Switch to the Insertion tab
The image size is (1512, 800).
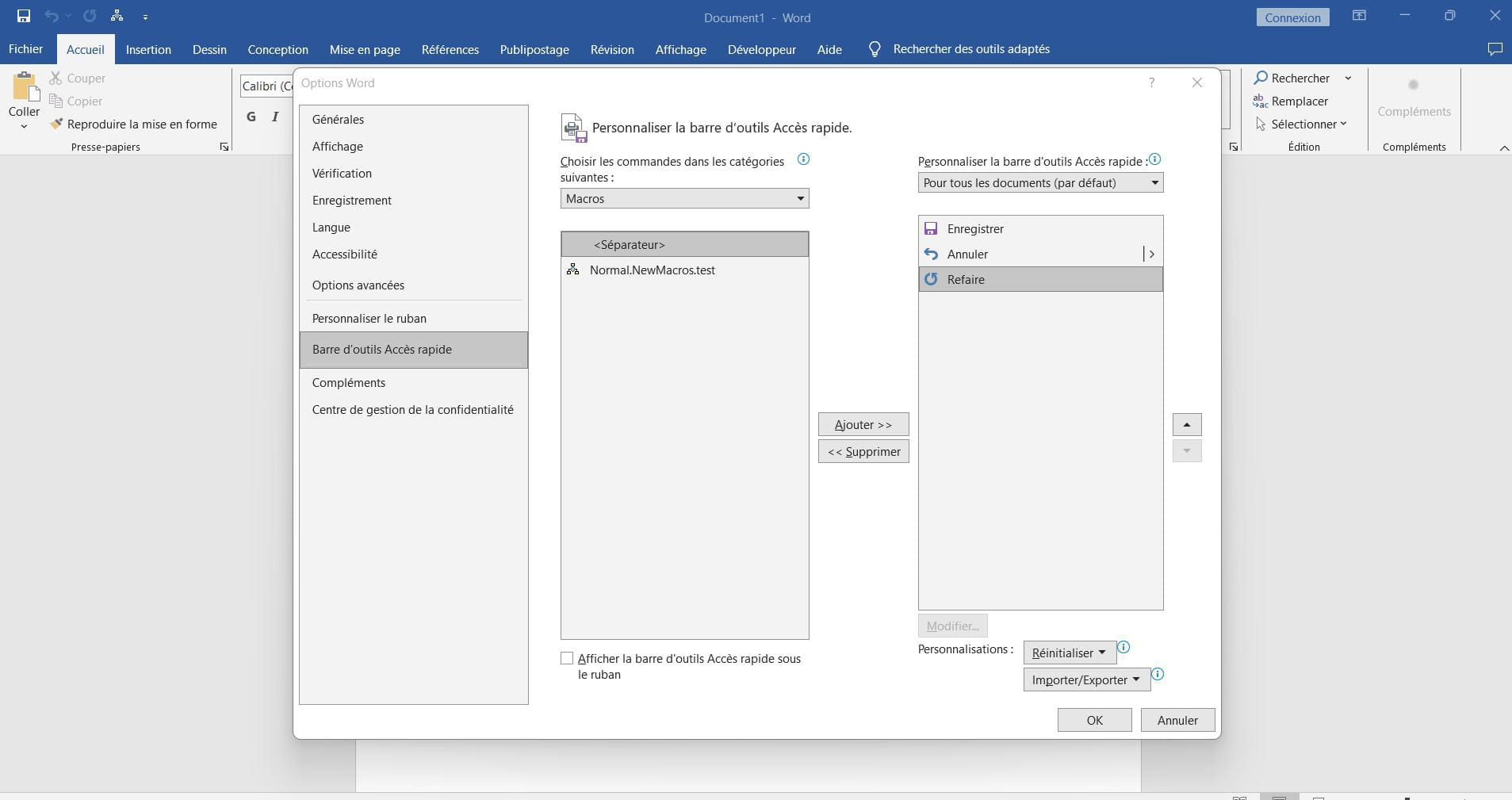tap(148, 49)
